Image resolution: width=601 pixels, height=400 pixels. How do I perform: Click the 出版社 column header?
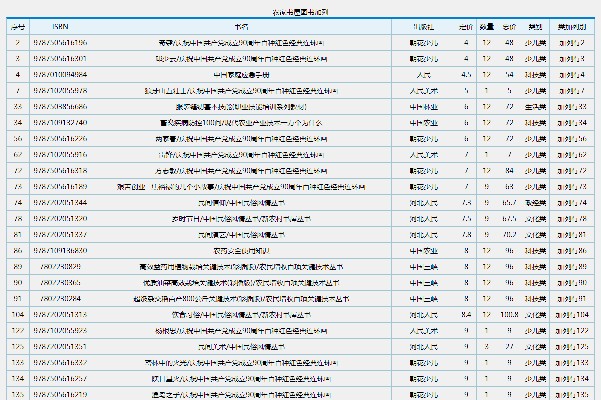(x=424, y=27)
